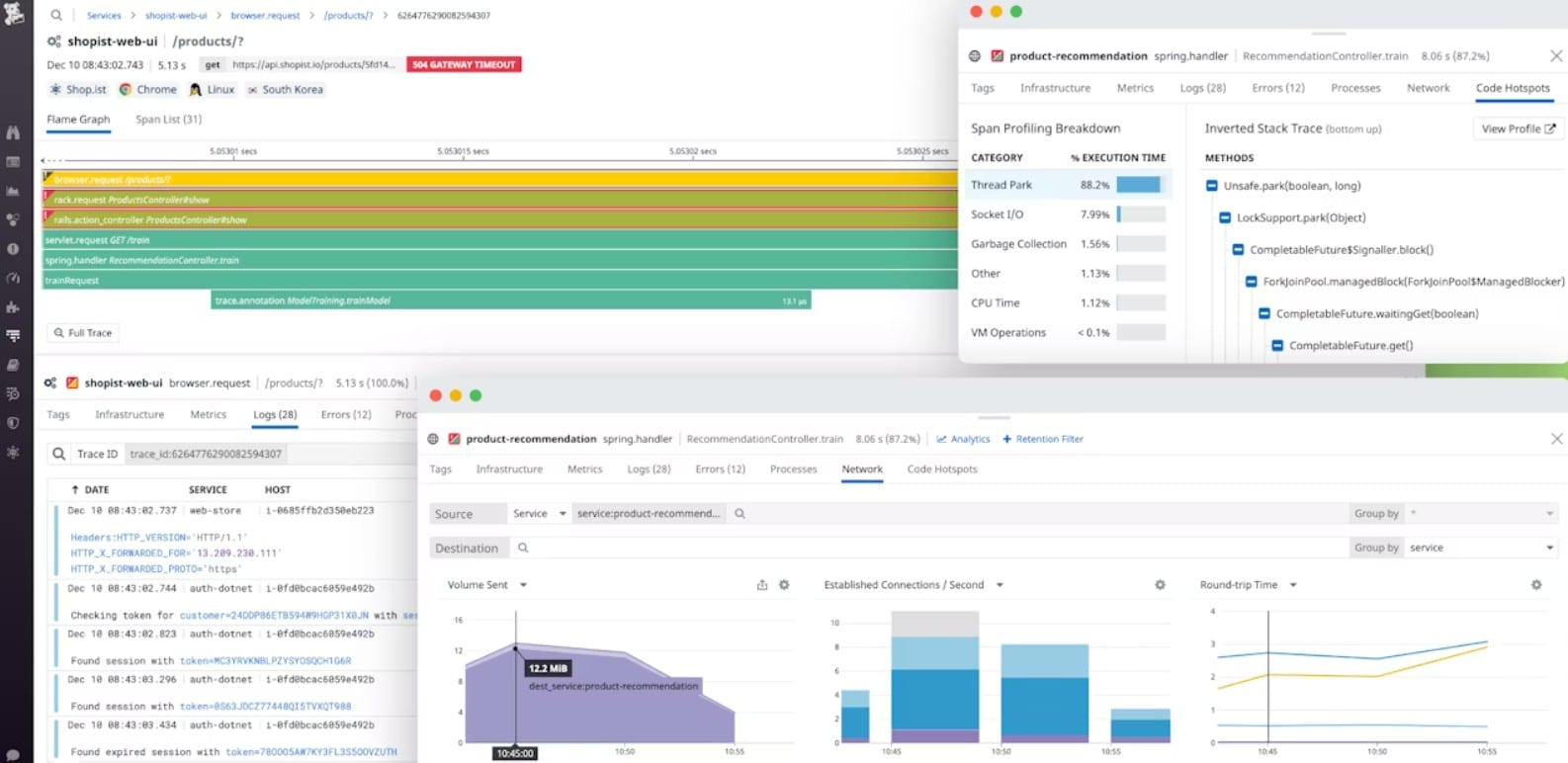The height and width of the screenshot is (763, 1568).
Task: Open the APM sidebar icon
Action: coord(13,336)
